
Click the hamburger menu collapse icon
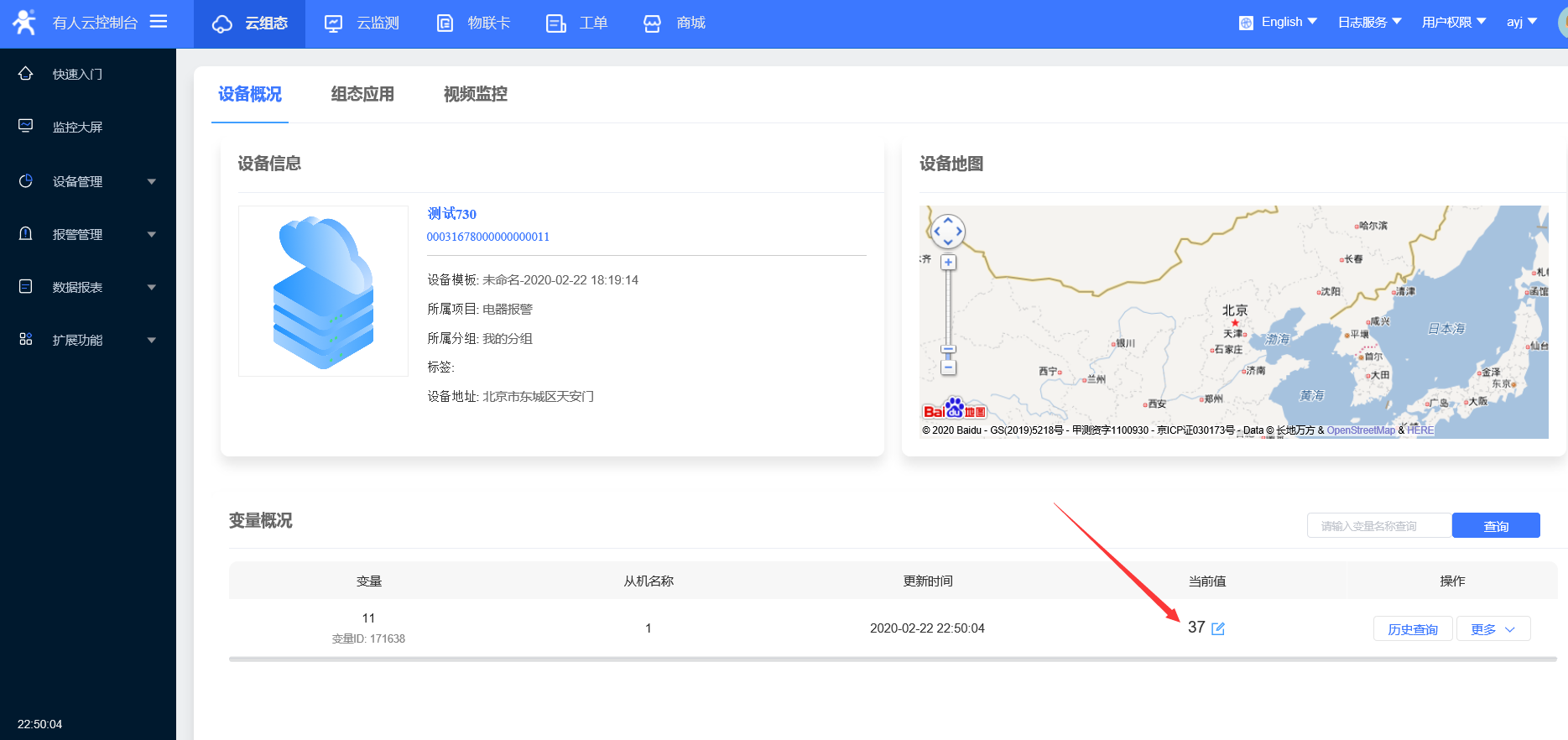[x=159, y=22]
